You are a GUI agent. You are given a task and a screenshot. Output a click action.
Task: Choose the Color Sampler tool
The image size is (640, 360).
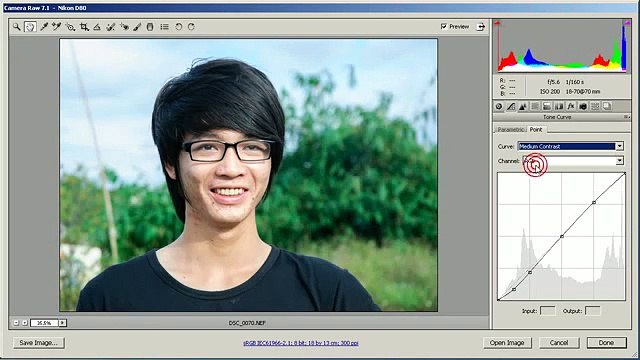pyautogui.click(x=57, y=27)
